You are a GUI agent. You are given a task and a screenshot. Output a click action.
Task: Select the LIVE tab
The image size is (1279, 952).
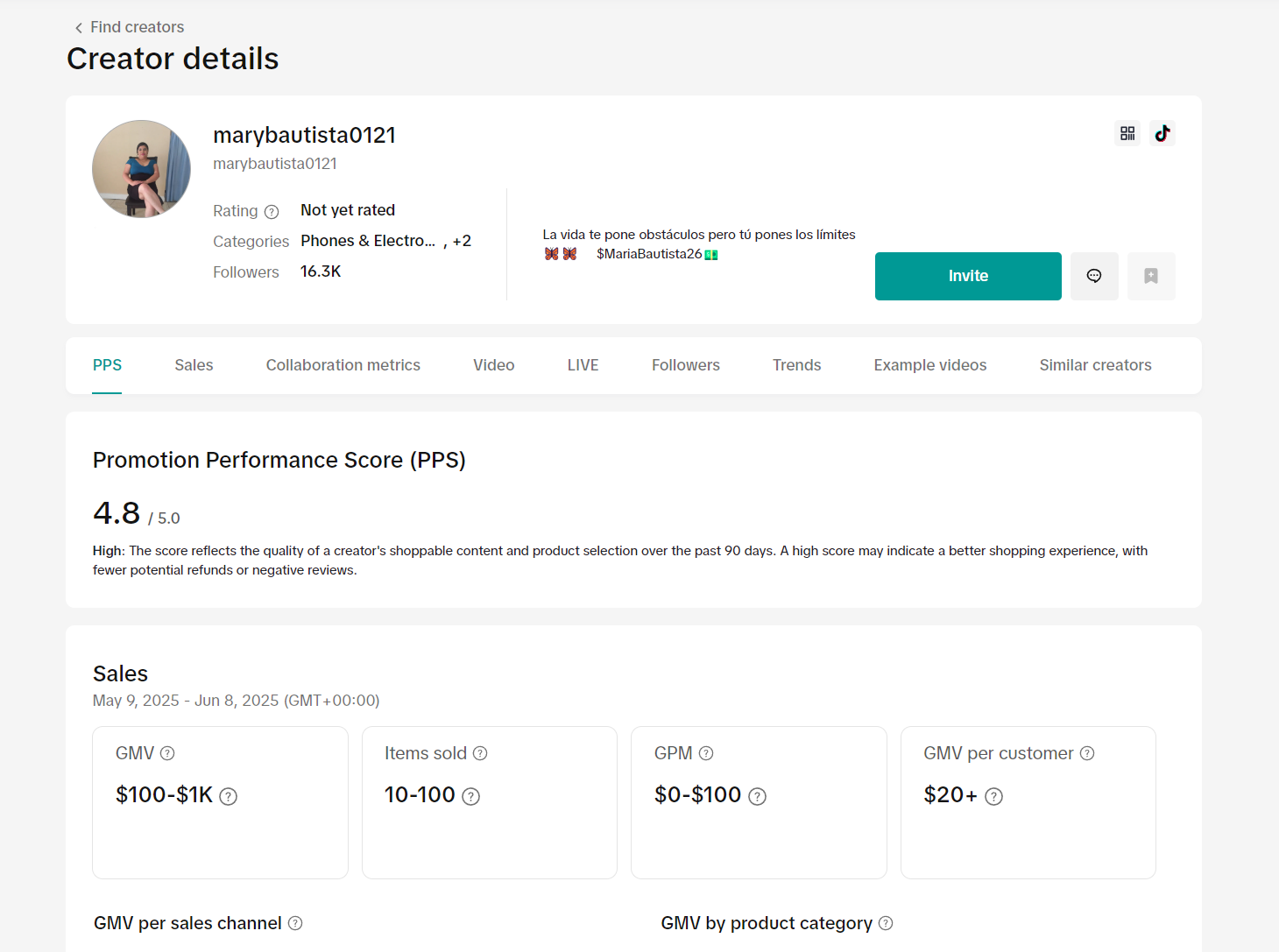[583, 365]
